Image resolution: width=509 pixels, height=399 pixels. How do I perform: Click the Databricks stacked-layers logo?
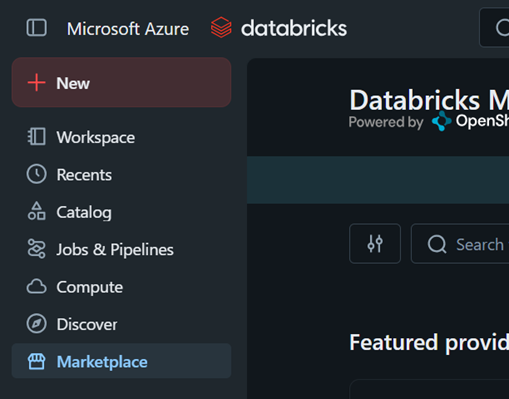pos(221,27)
